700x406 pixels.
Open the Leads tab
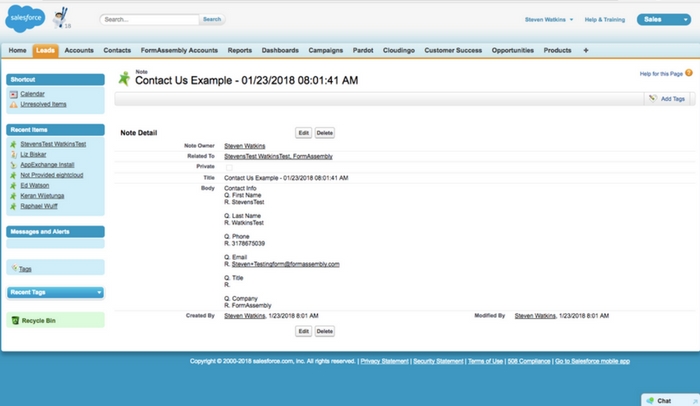(x=46, y=50)
